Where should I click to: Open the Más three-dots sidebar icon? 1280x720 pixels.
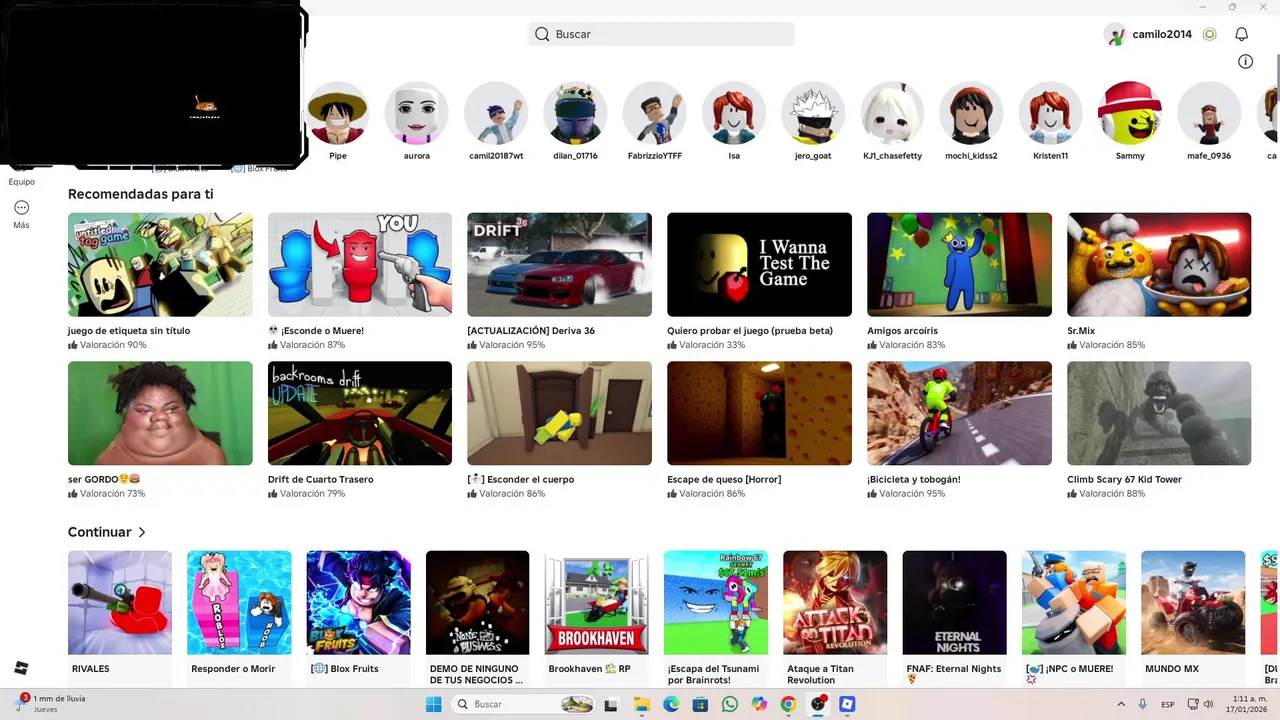(21, 208)
